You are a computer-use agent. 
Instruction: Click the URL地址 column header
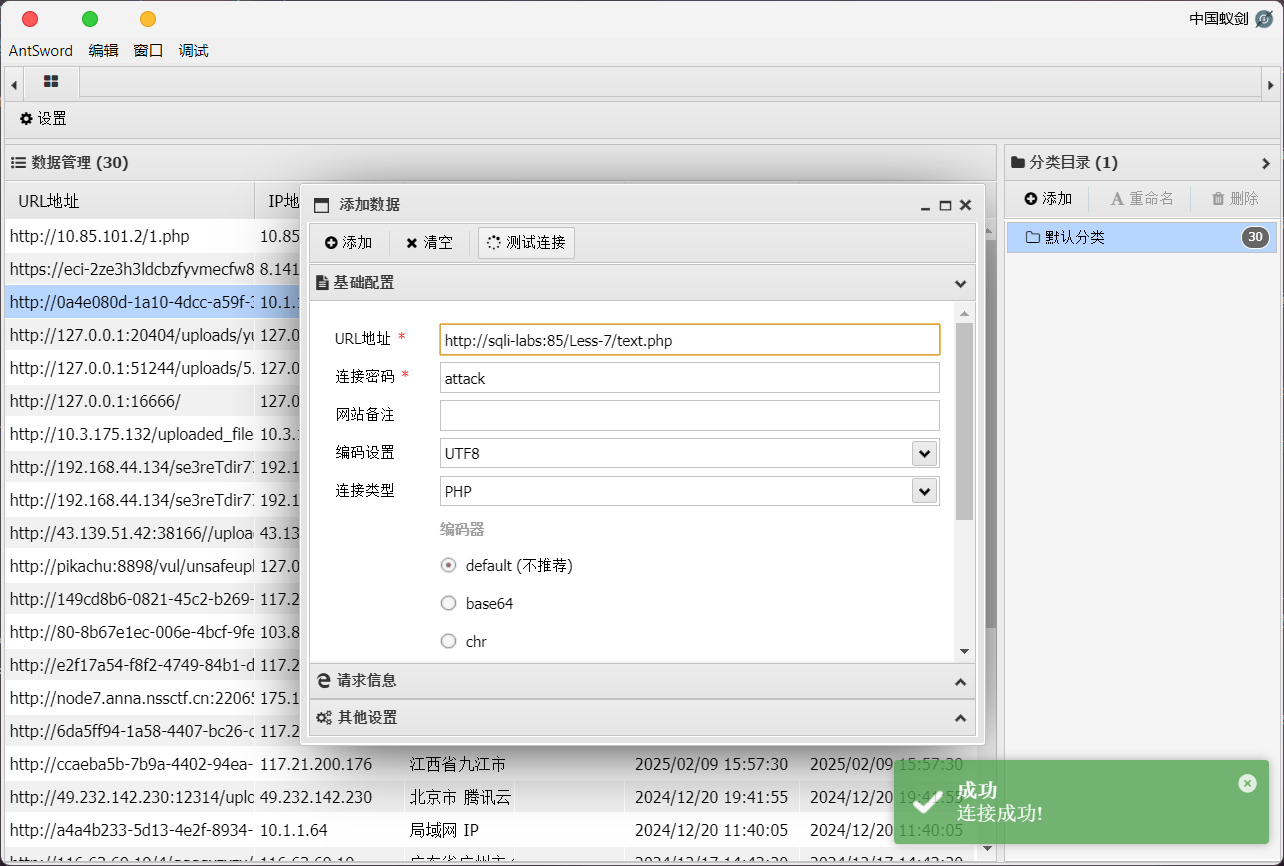tap(130, 201)
